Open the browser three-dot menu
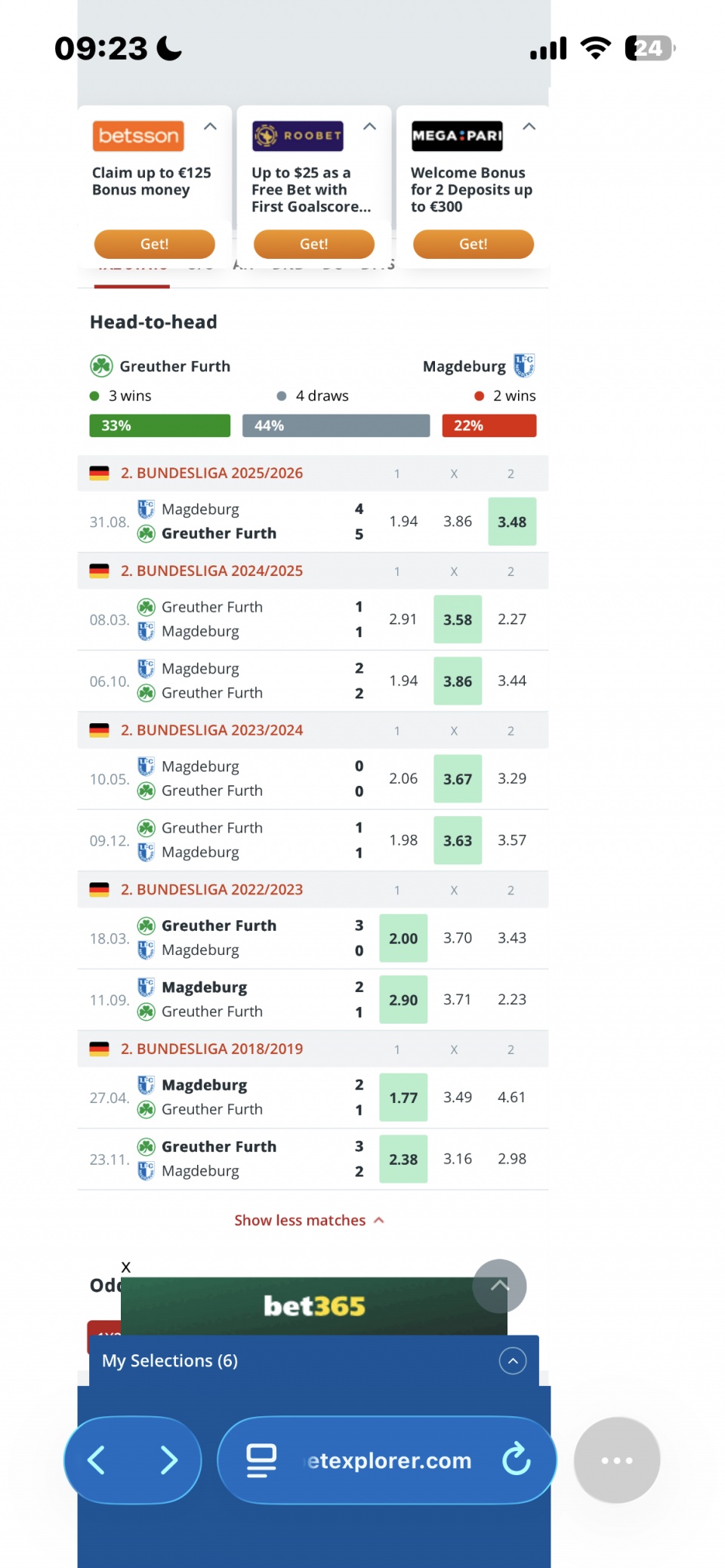Screen dimensions: 725x1568 pyautogui.click(x=616, y=1460)
